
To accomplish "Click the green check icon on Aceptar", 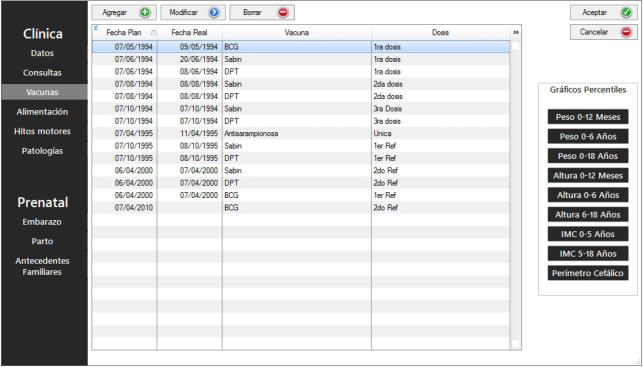I will click(626, 13).
